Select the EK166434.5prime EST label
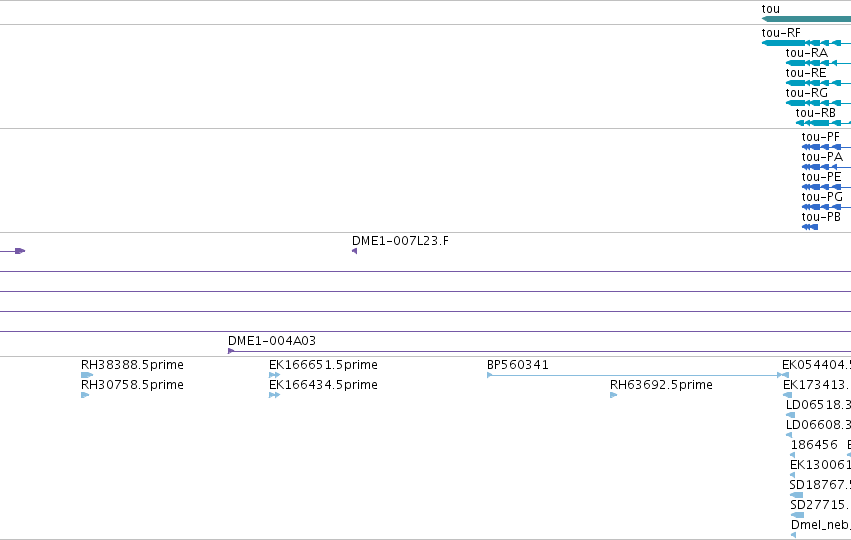 pos(323,385)
